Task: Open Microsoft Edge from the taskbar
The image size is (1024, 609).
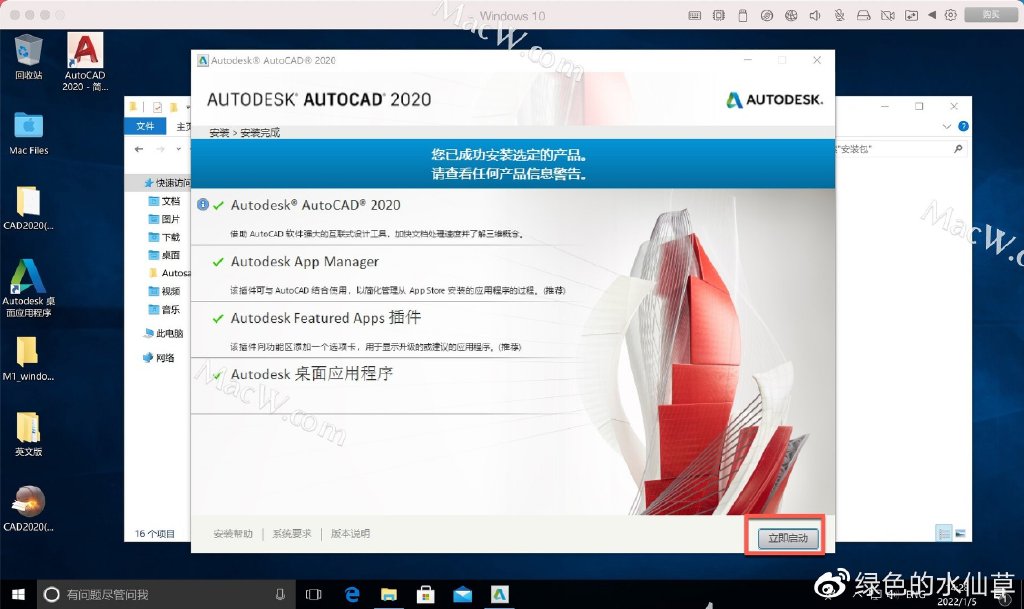Action: [351, 593]
